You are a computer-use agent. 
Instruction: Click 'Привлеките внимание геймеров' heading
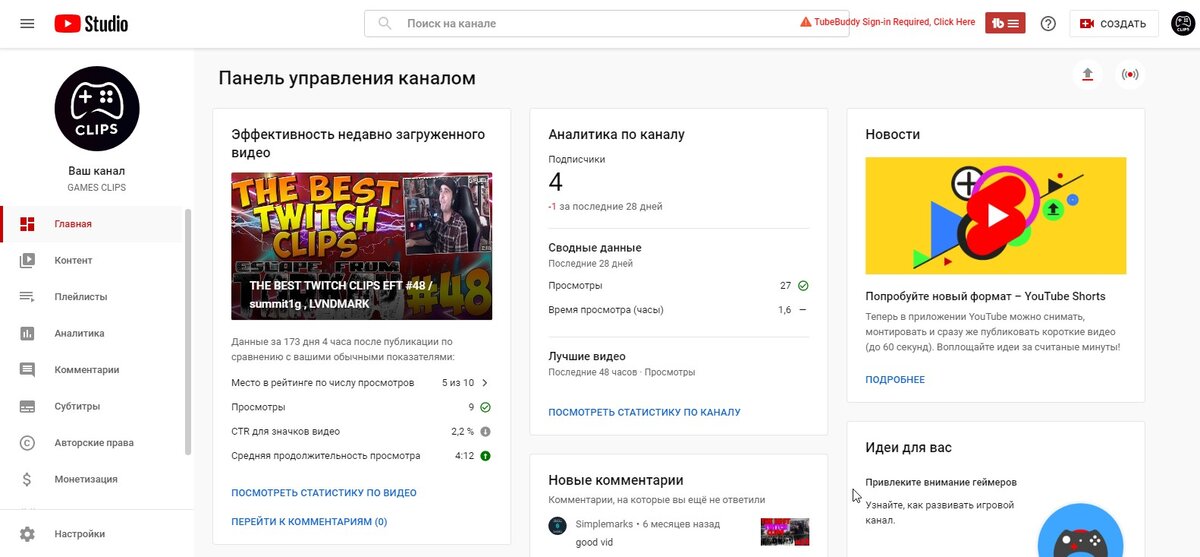(x=940, y=482)
